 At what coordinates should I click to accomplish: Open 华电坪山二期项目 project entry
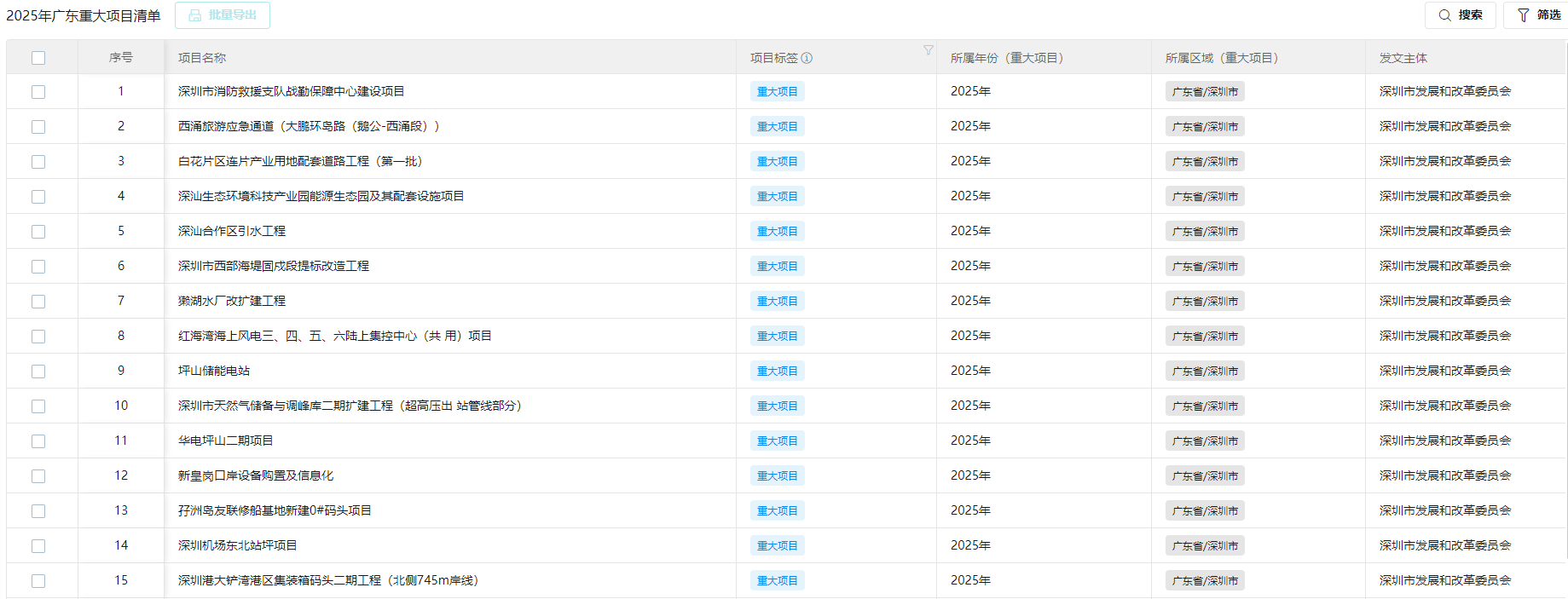225,441
